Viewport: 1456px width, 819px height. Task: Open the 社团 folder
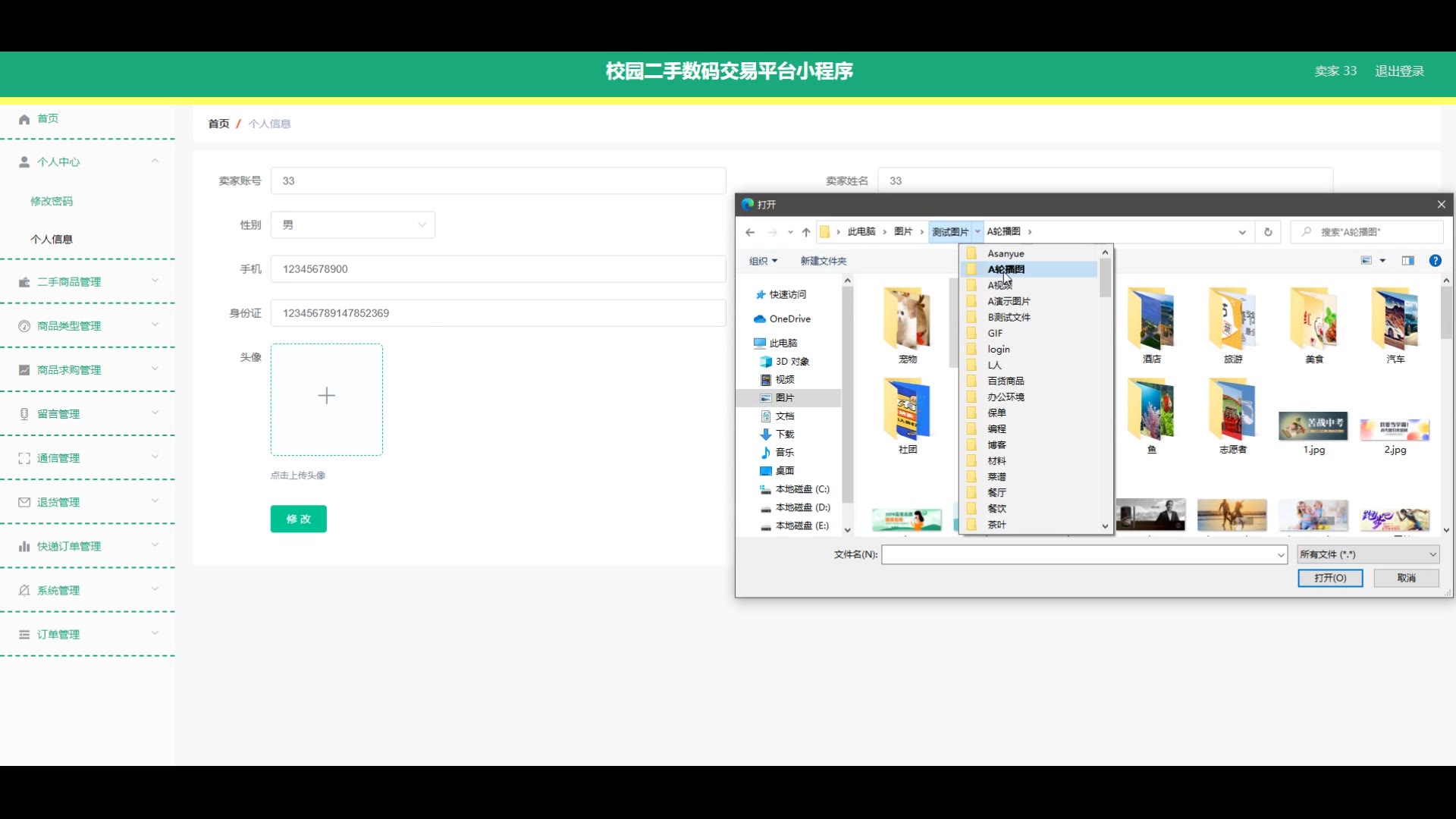908,416
